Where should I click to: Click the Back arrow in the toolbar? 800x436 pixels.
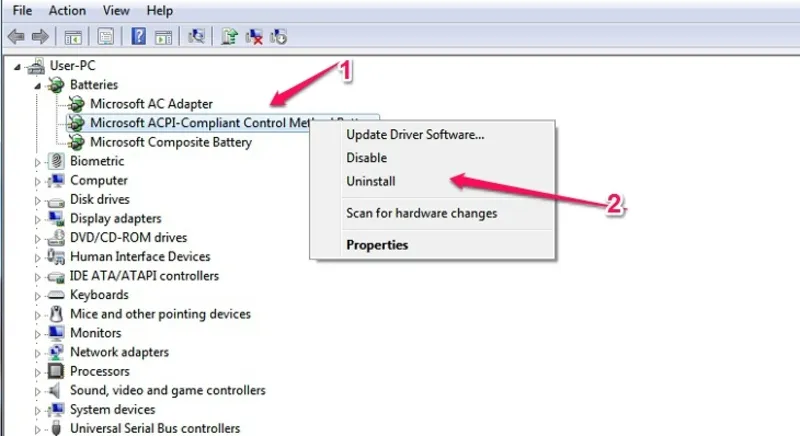15,37
